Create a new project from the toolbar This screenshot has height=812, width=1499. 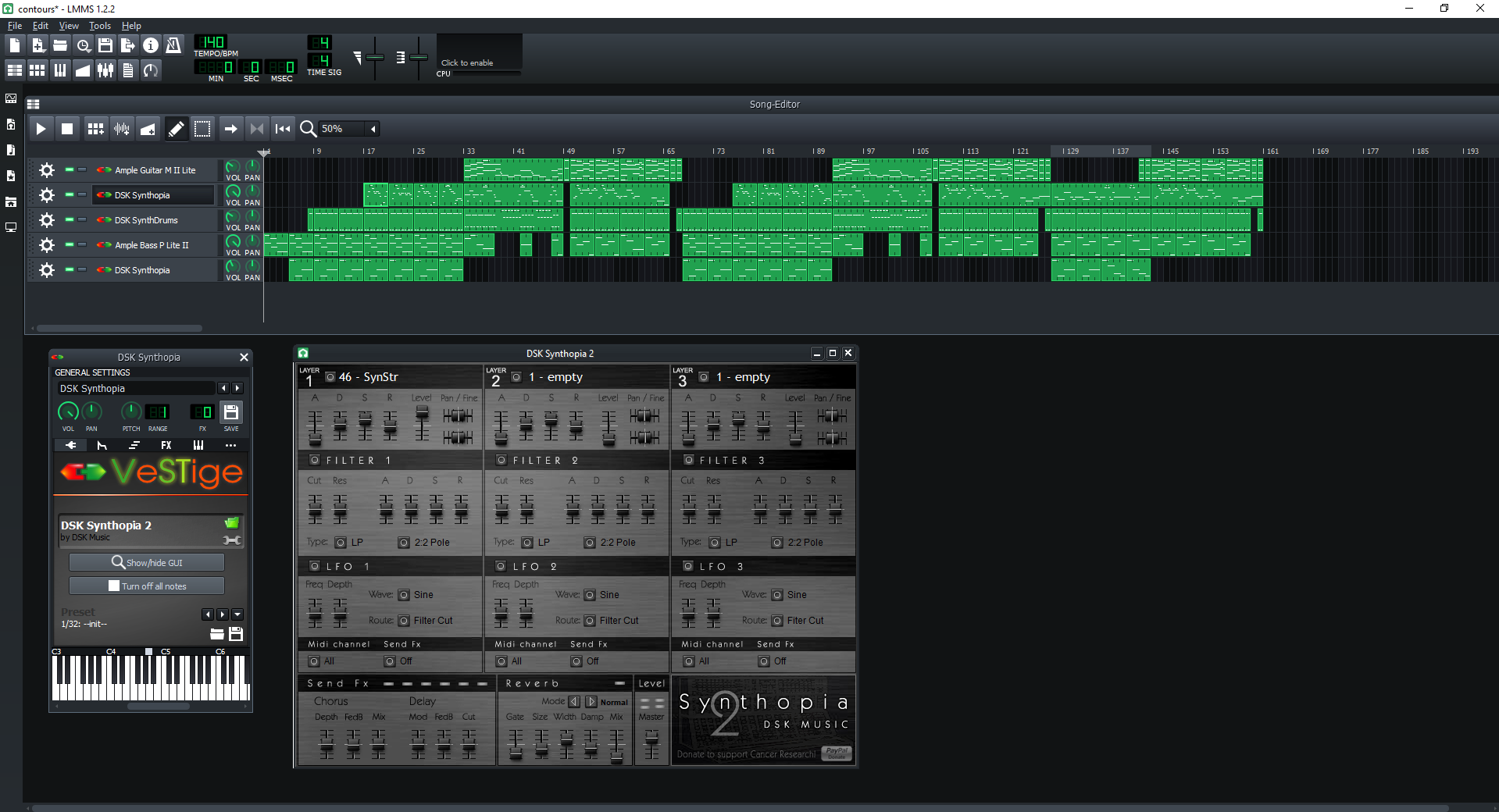coord(14,45)
